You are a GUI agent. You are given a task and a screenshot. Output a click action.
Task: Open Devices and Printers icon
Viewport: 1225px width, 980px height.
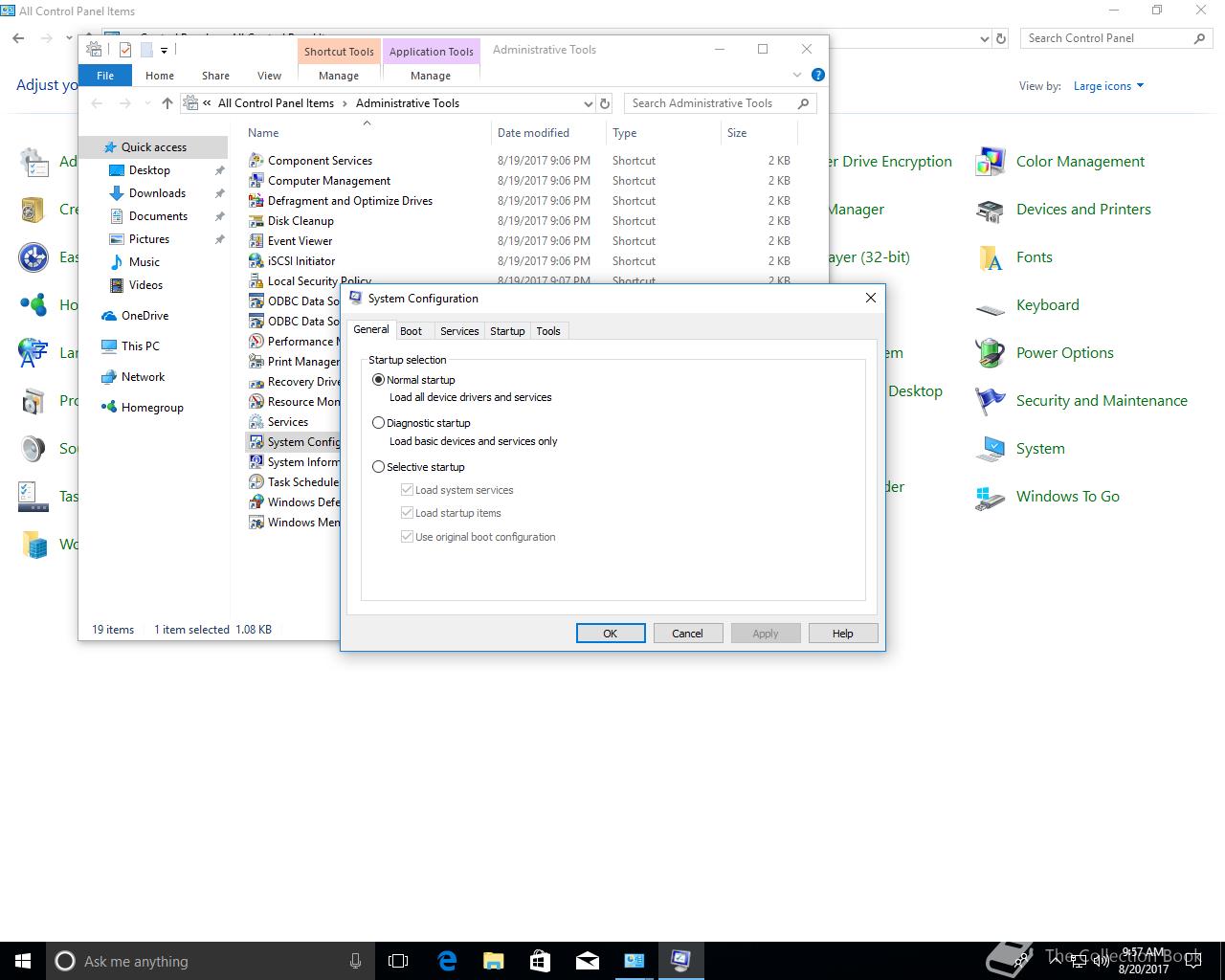click(991, 210)
